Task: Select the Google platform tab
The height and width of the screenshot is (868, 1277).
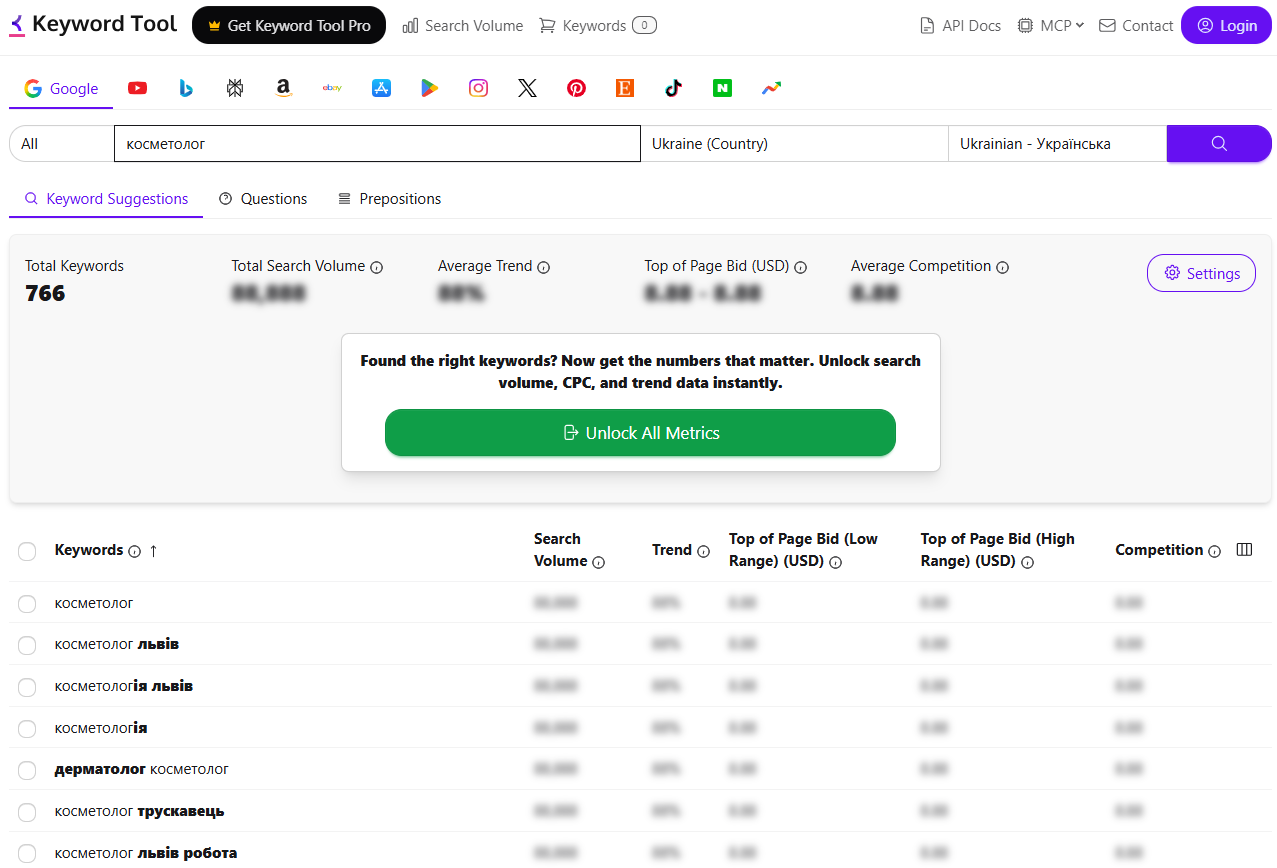Action: tap(61, 88)
